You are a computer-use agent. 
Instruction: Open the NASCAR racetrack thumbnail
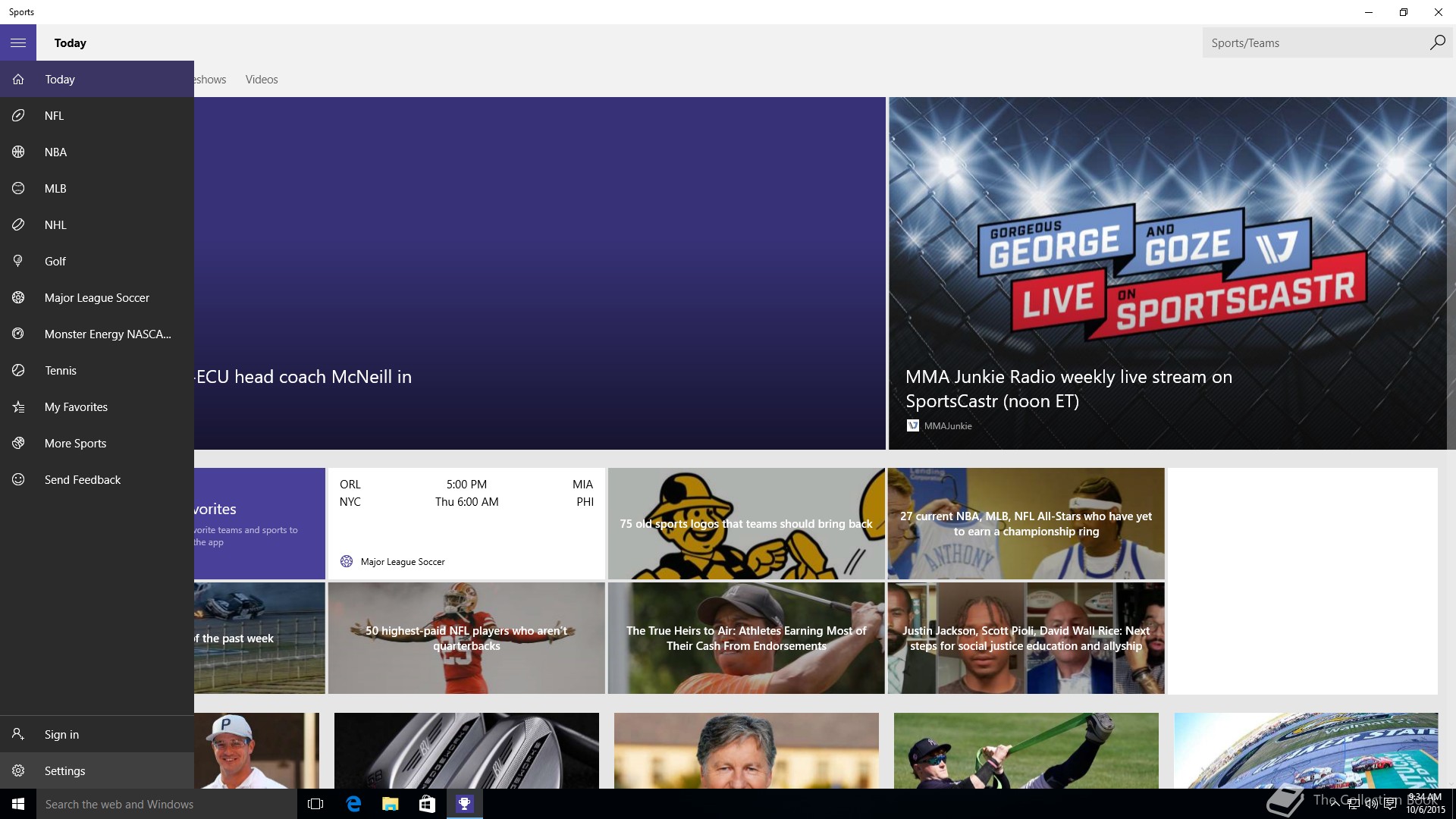pyautogui.click(x=1306, y=751)
